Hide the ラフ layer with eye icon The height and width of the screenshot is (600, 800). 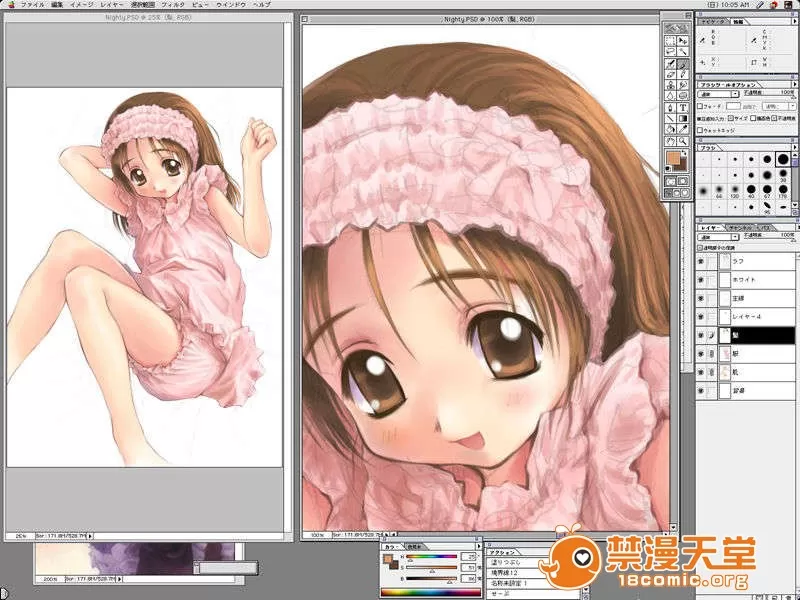coord(703,261)
